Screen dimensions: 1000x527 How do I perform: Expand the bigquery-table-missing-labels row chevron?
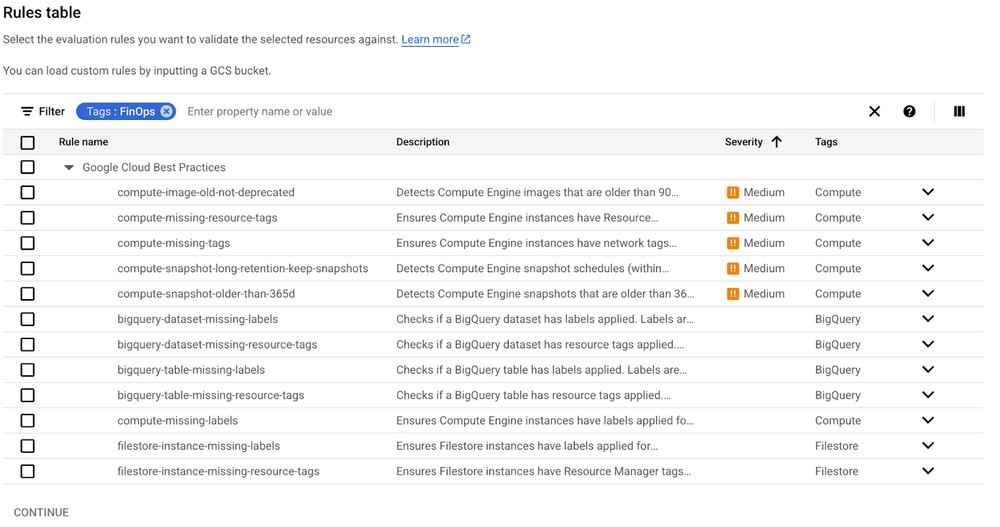(928, 370)
